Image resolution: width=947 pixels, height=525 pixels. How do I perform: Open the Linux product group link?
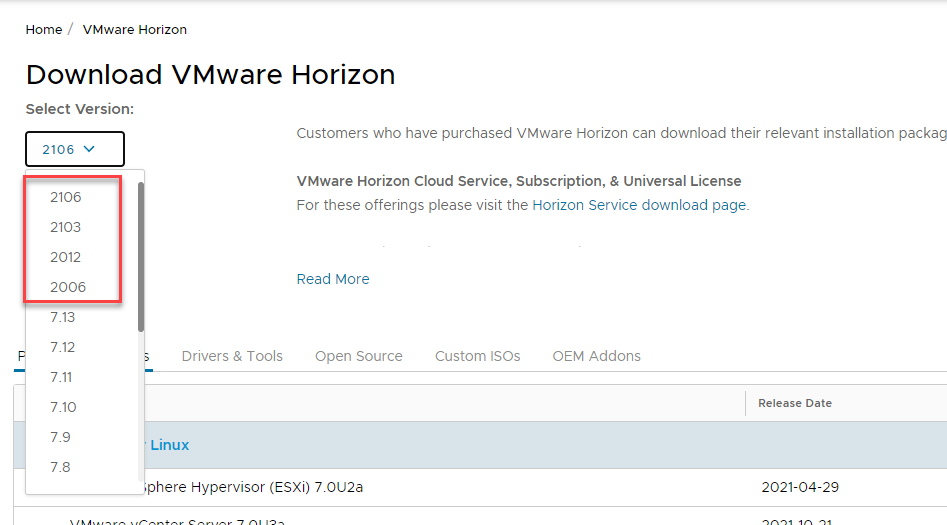[x=170, y=445]
